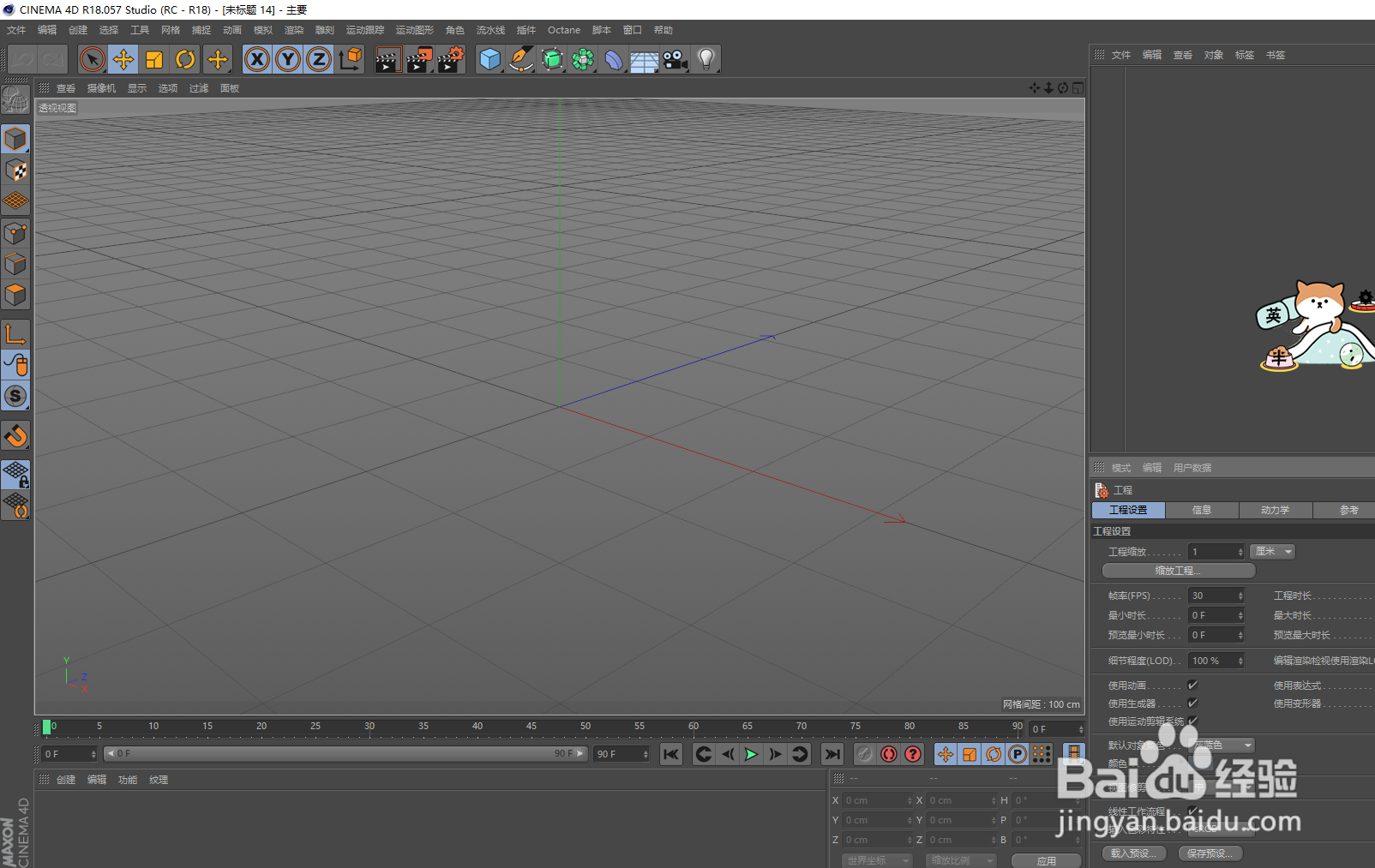This screenshot has width=1375, height=868.
Task: Render to picture viewer icon
Action: click(x=419, y=60)
